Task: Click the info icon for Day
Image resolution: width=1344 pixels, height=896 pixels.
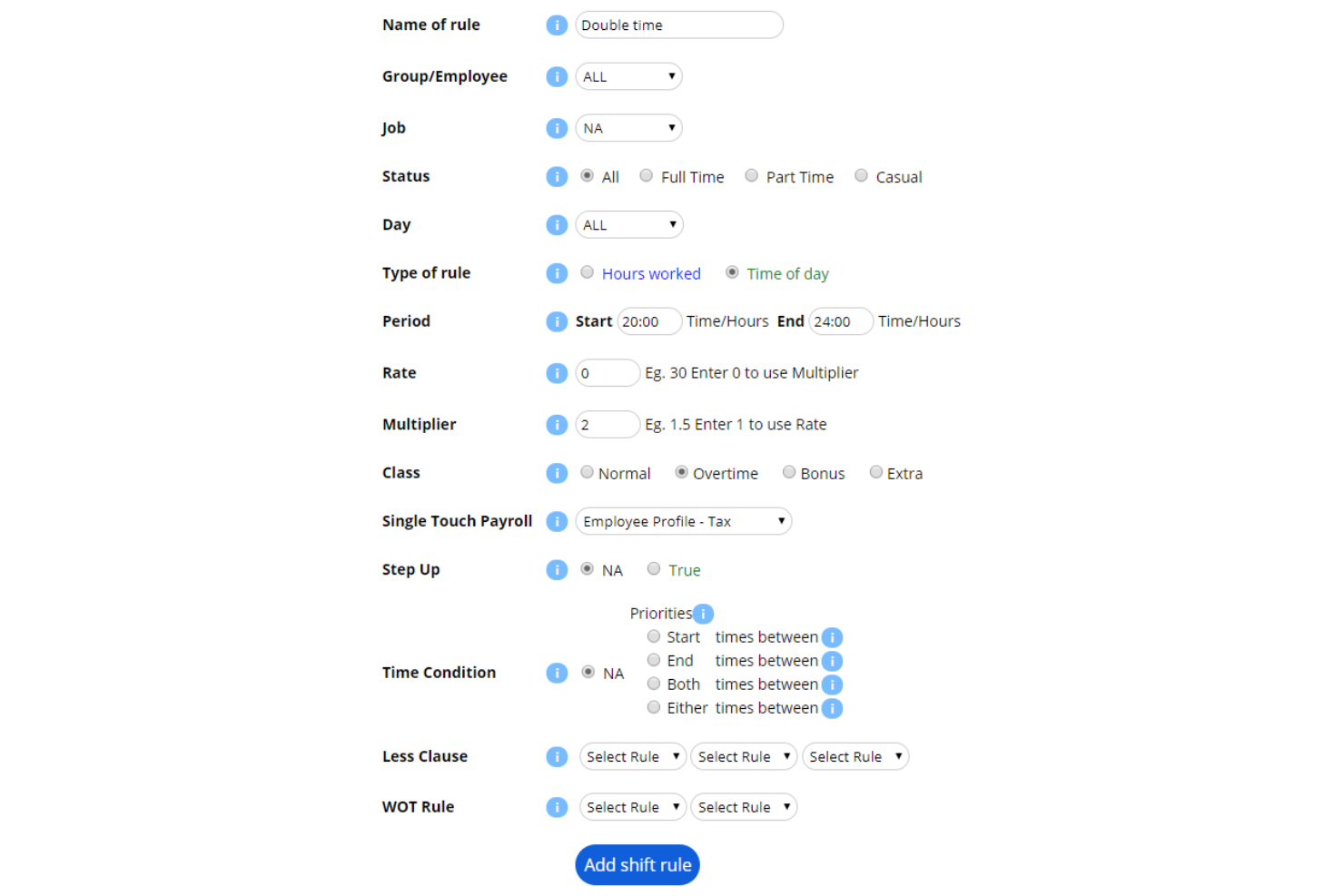Action: click(557, 225)
